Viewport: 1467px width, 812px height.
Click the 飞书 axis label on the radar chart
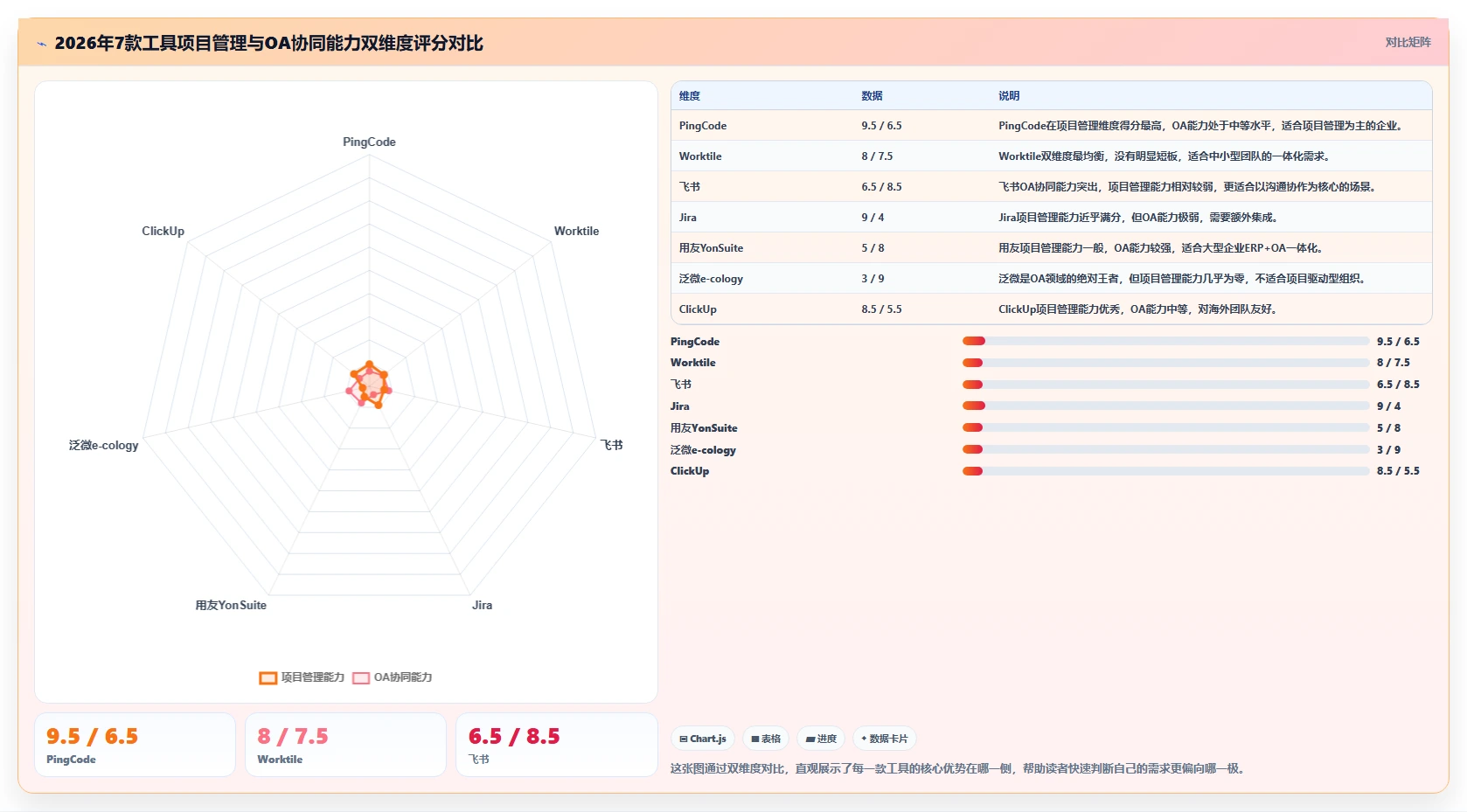612,445
